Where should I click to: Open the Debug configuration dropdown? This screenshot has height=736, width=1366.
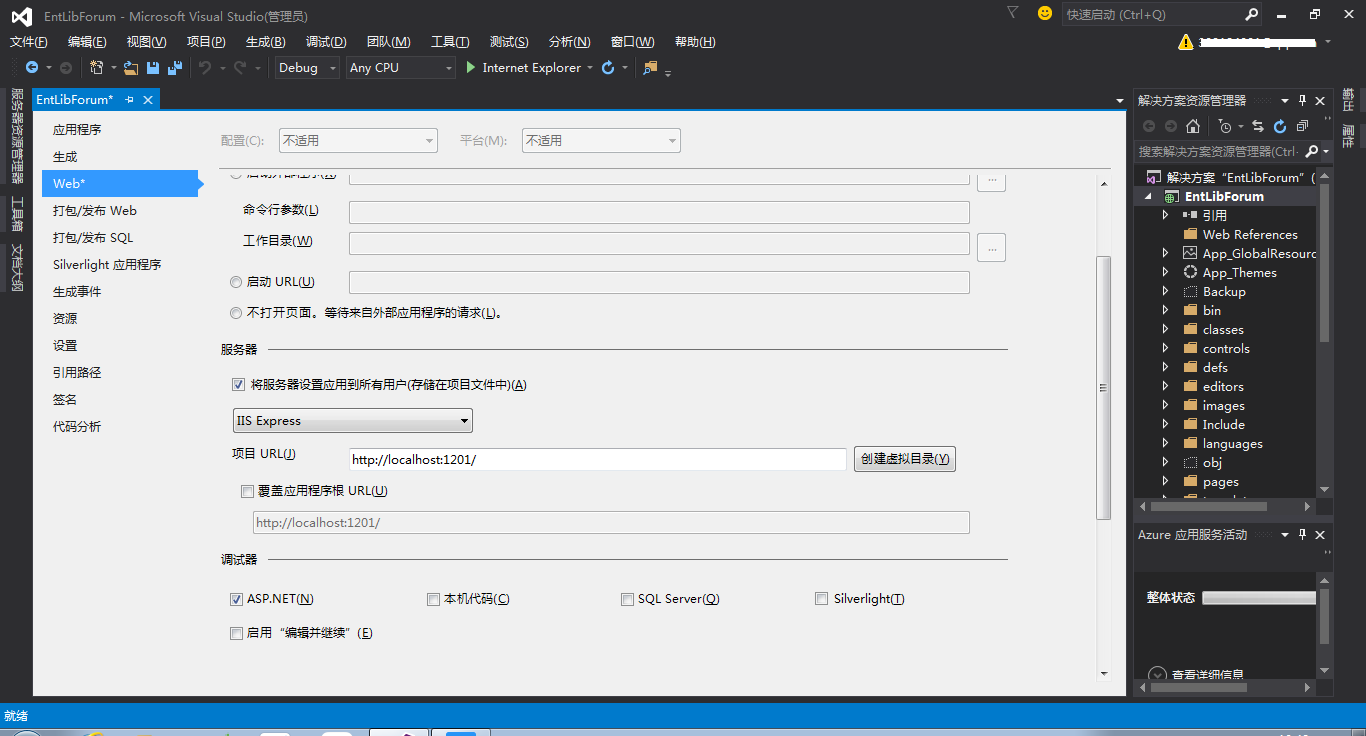pyautogui.click(x=308, y=67)
